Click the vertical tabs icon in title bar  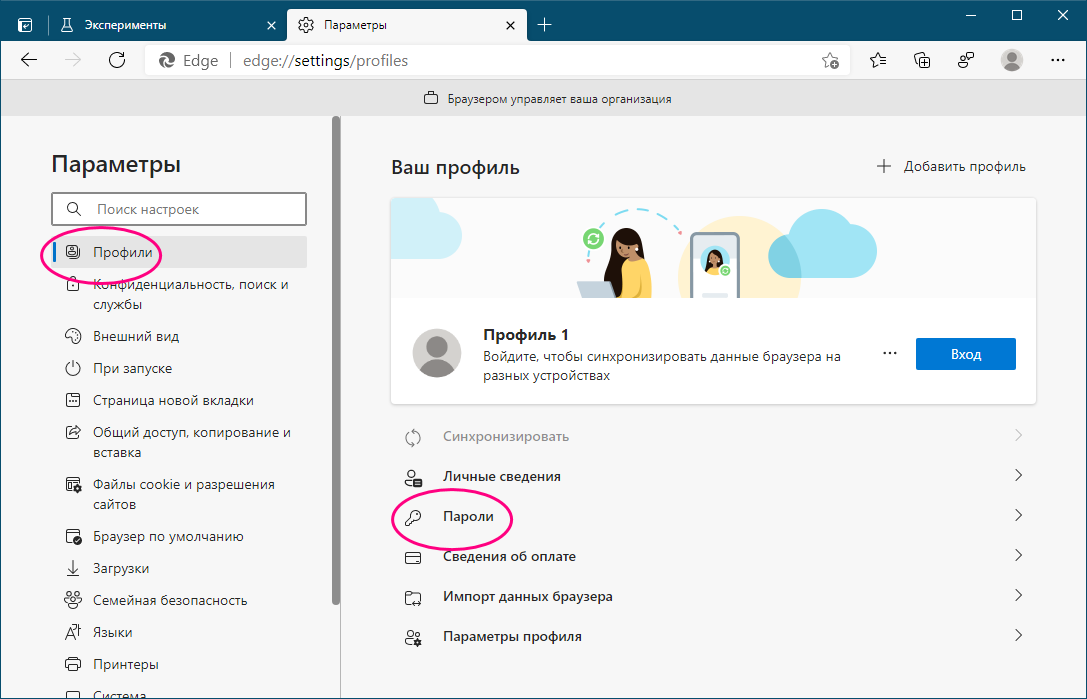25,26
